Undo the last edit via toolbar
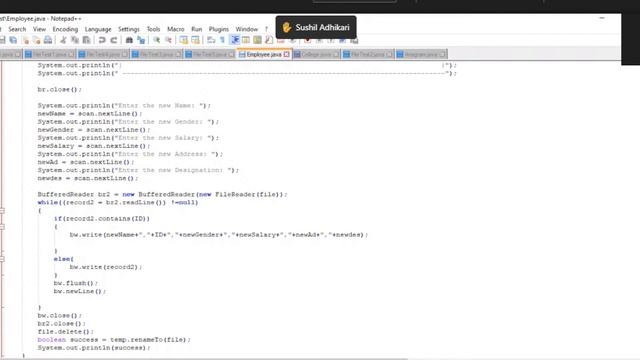The width and height of the screenshot is (640, 360). coord(102,40)
